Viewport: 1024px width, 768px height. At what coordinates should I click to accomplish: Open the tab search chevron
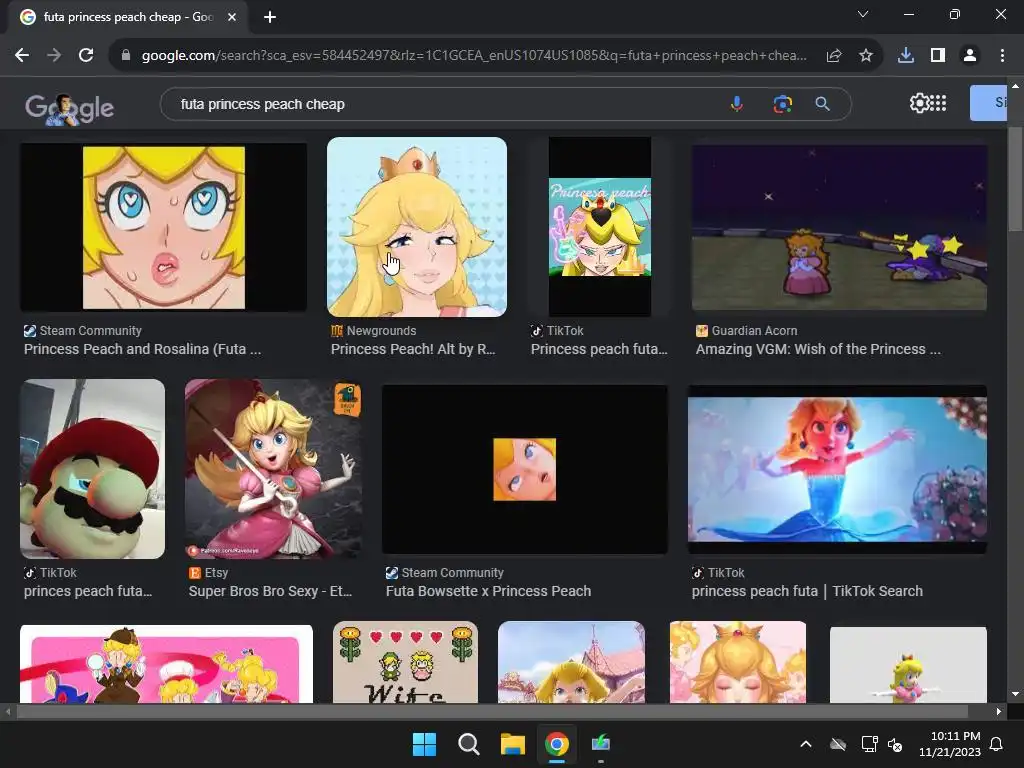[863, 14]
